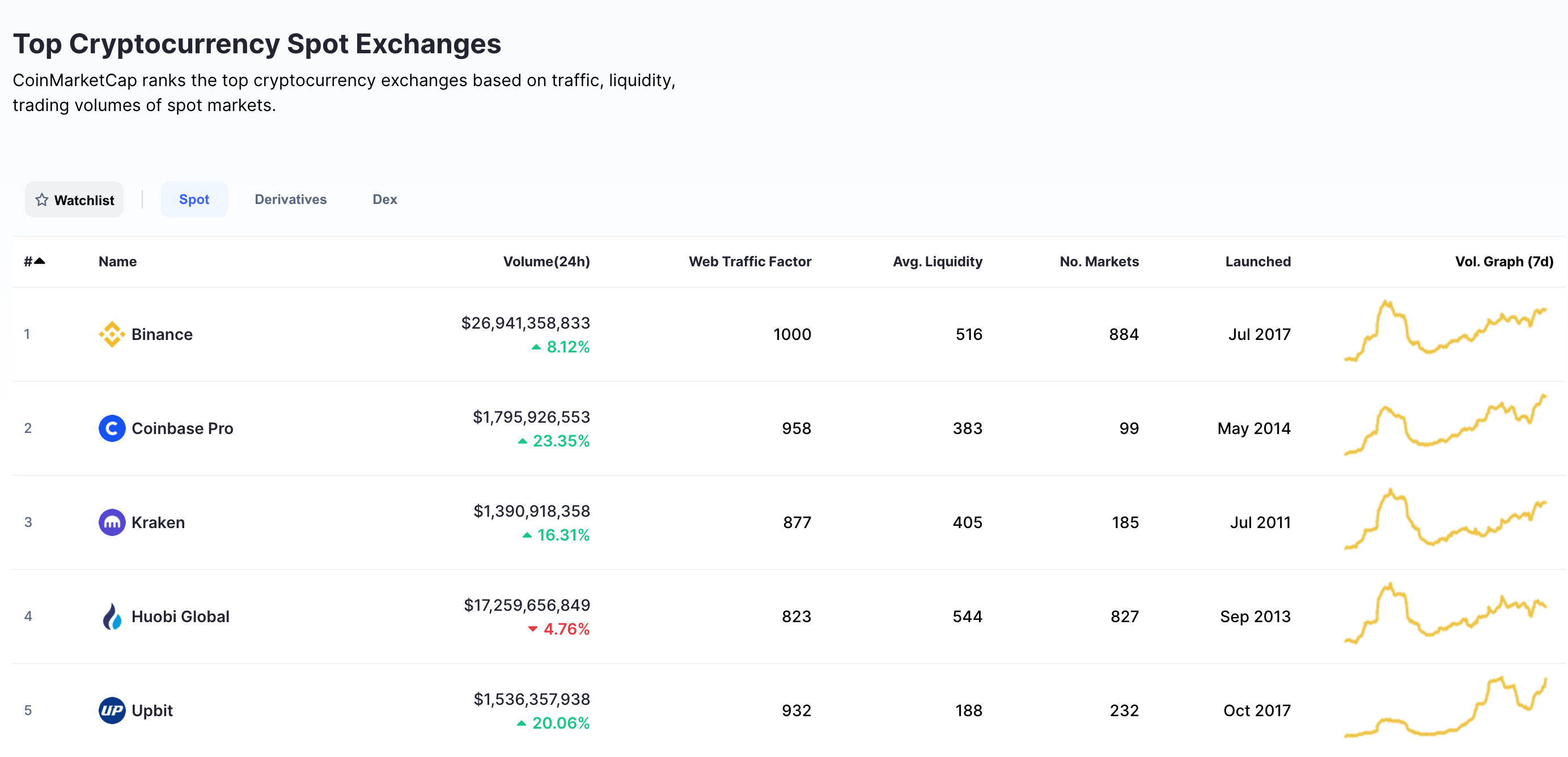Open the Upbit exchange page
The width and height of the screenshot is (1568, 757).
click(x=151, y=710)
